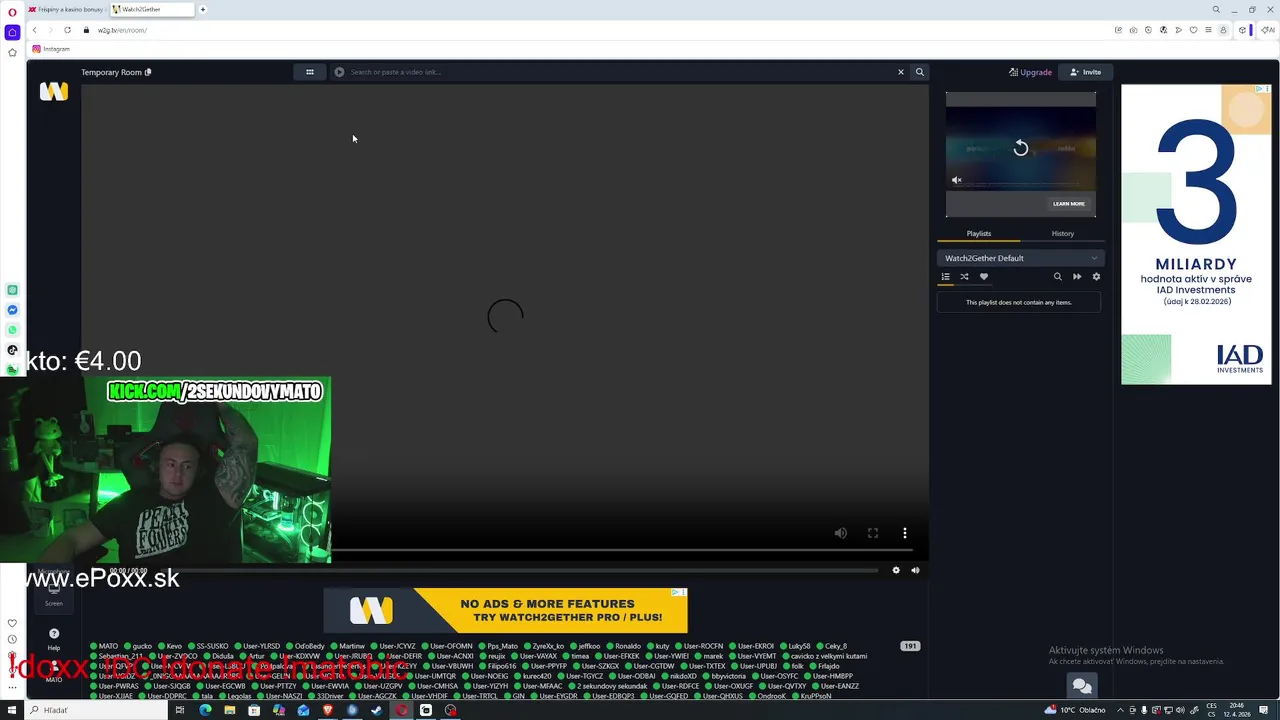Go back in the browser
1280x720 pixels.
[34, 30]
